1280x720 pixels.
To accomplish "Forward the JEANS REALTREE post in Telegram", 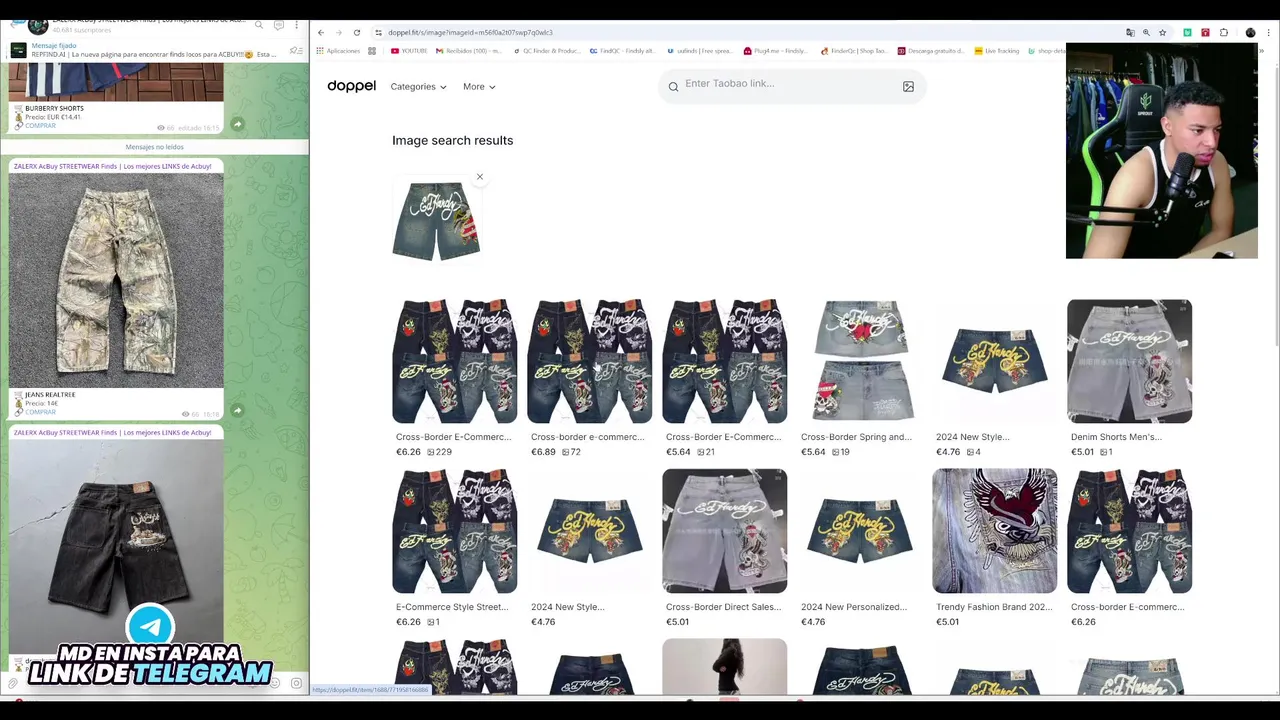I will (x=237, y=410).
